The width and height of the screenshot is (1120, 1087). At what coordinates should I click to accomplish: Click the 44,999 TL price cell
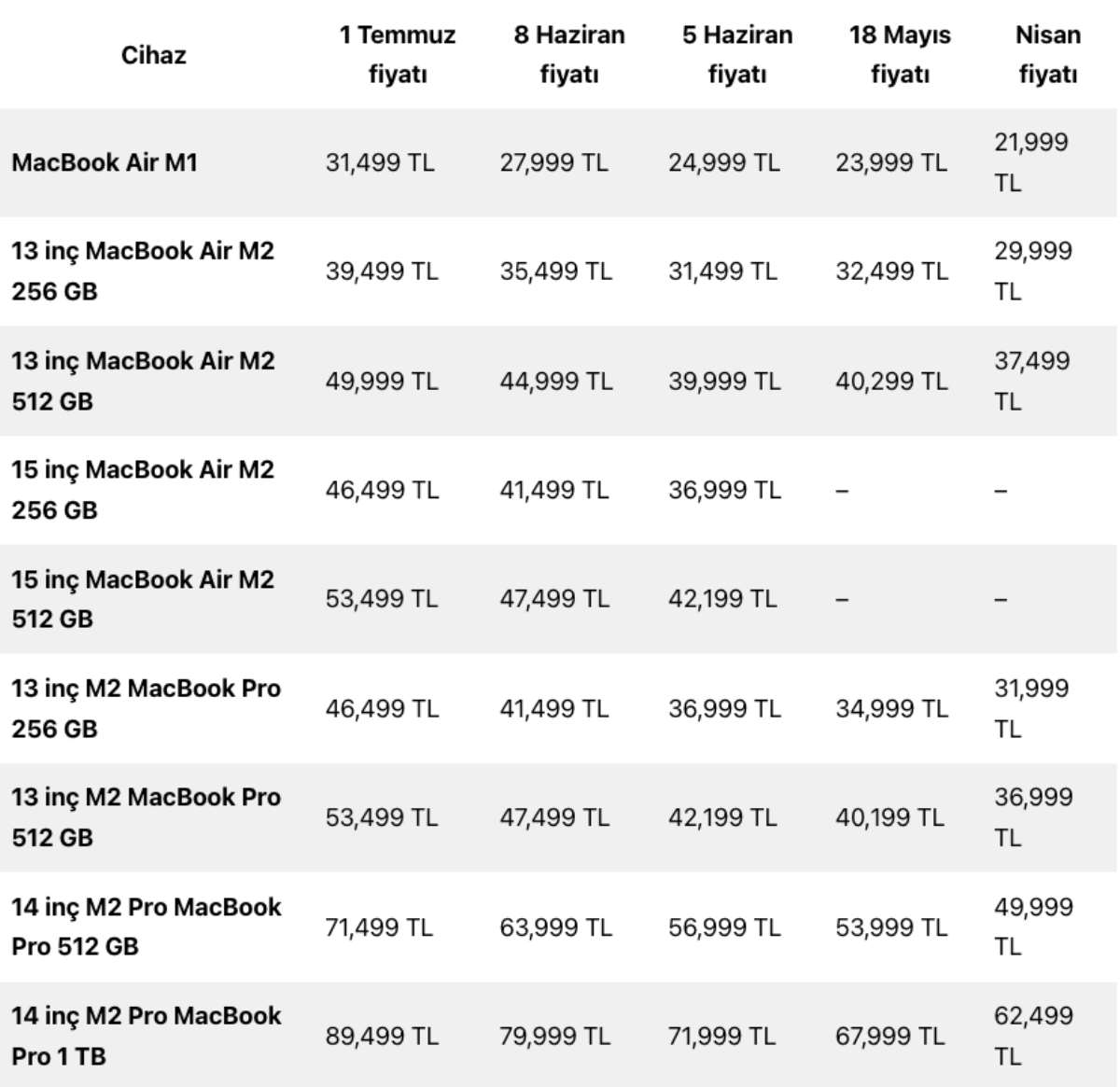[556, 381]
